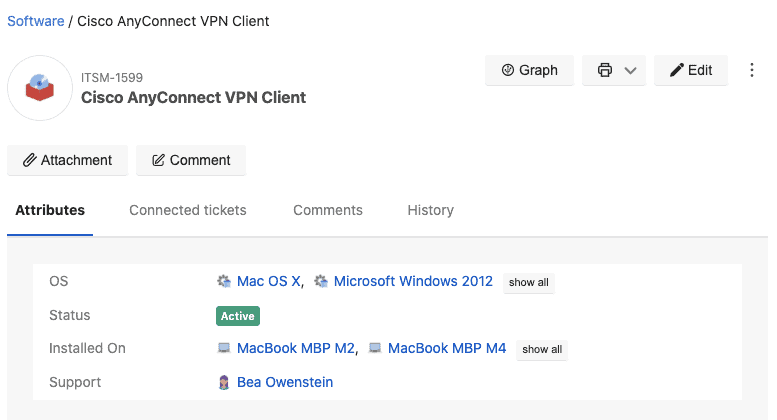
Task: Click the Active status badge
Action: pyautogui.click(x=238, y=316)
